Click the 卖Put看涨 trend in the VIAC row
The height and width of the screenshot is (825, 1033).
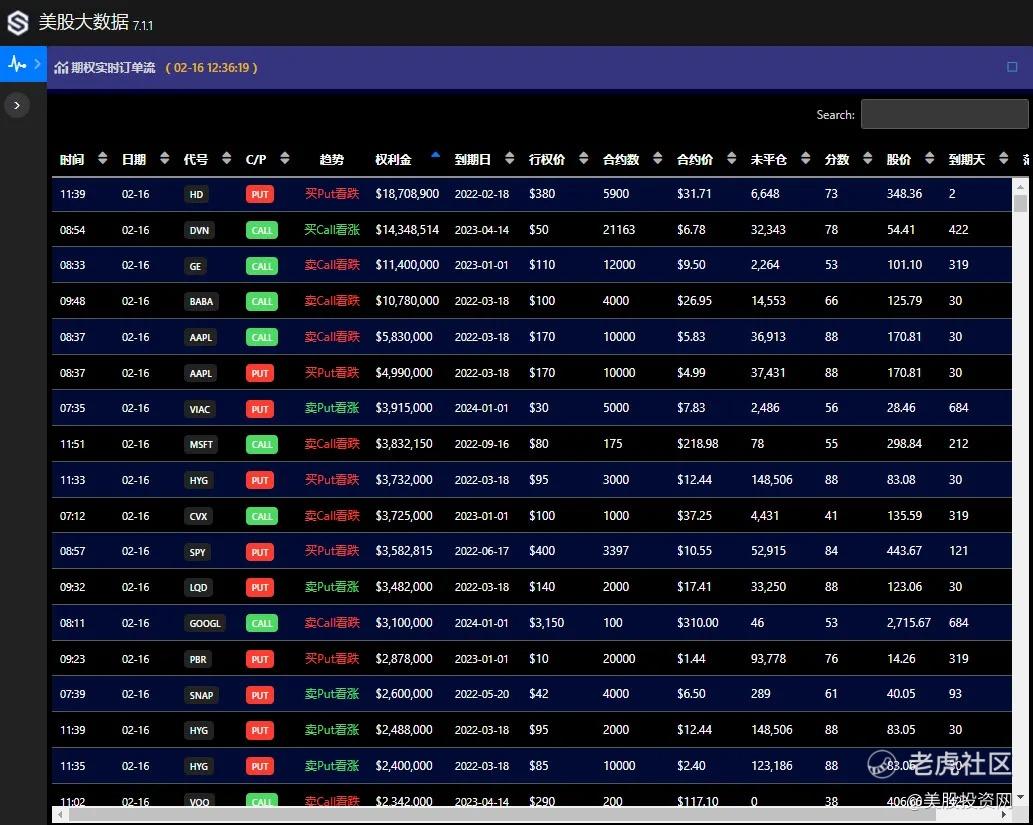pyautogui.click(x=332, y=408)
